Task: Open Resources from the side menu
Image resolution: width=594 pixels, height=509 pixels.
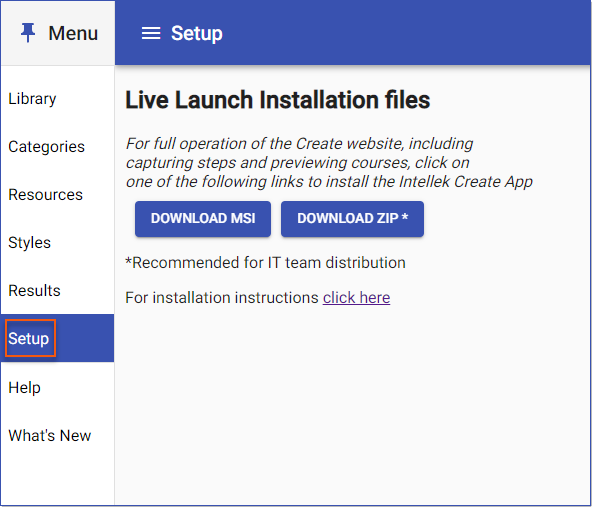Action: [58, 195]
